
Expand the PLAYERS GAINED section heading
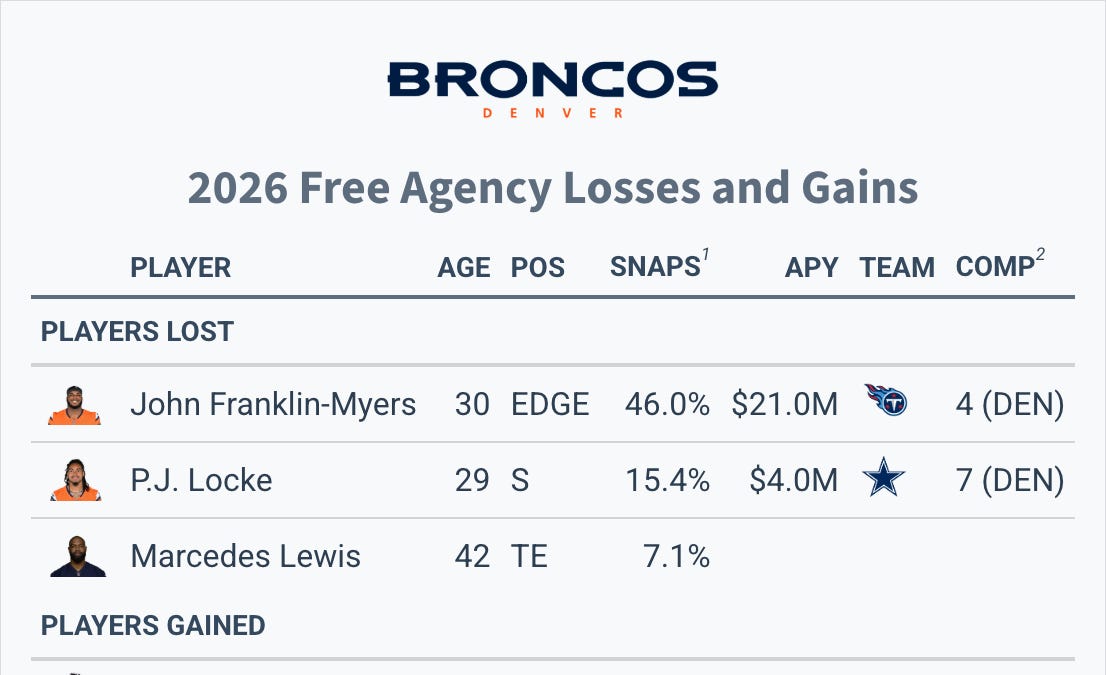click(x=153, y=626)
